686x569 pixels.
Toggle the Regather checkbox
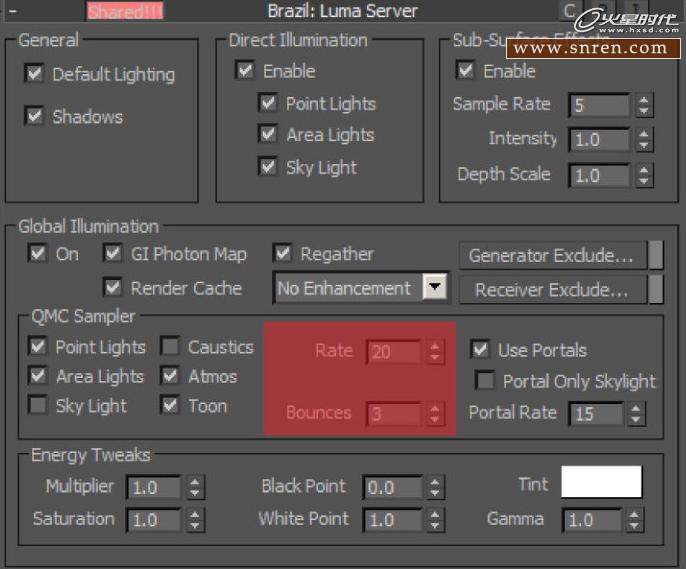[283, 253]
